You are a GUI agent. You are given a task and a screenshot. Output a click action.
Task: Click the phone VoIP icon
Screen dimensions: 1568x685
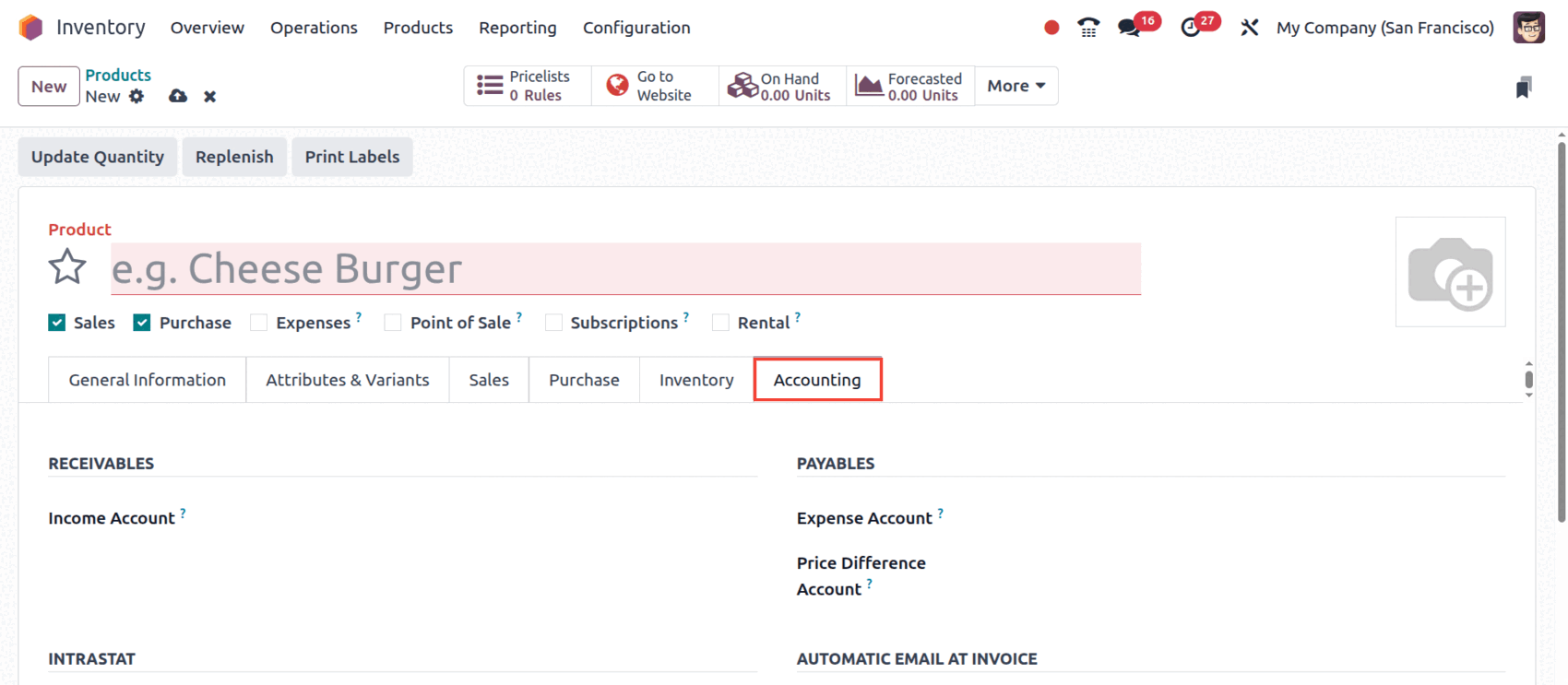[1088, 28]
